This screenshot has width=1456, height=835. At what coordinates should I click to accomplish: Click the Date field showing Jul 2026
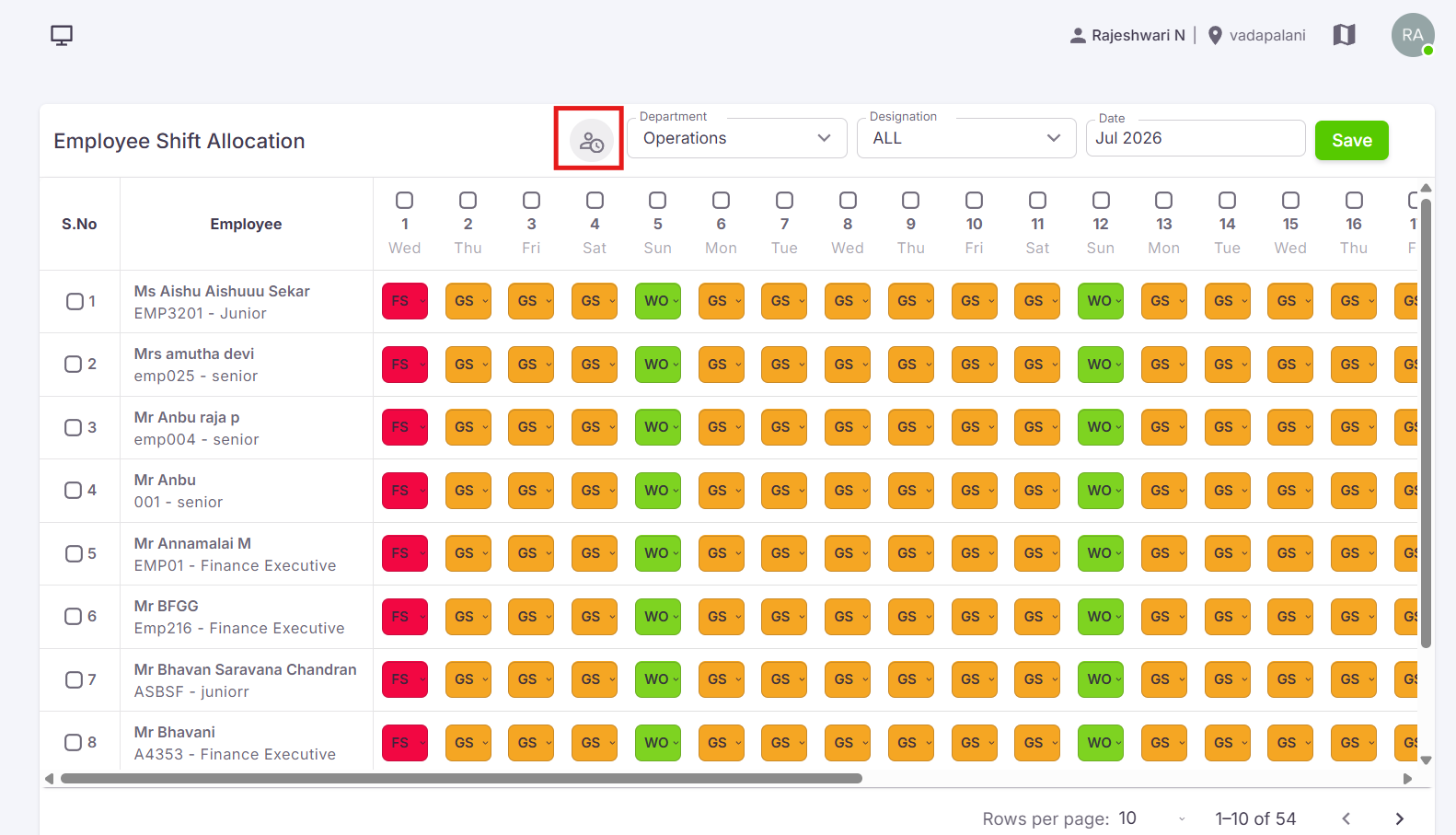coord(1196,138)
